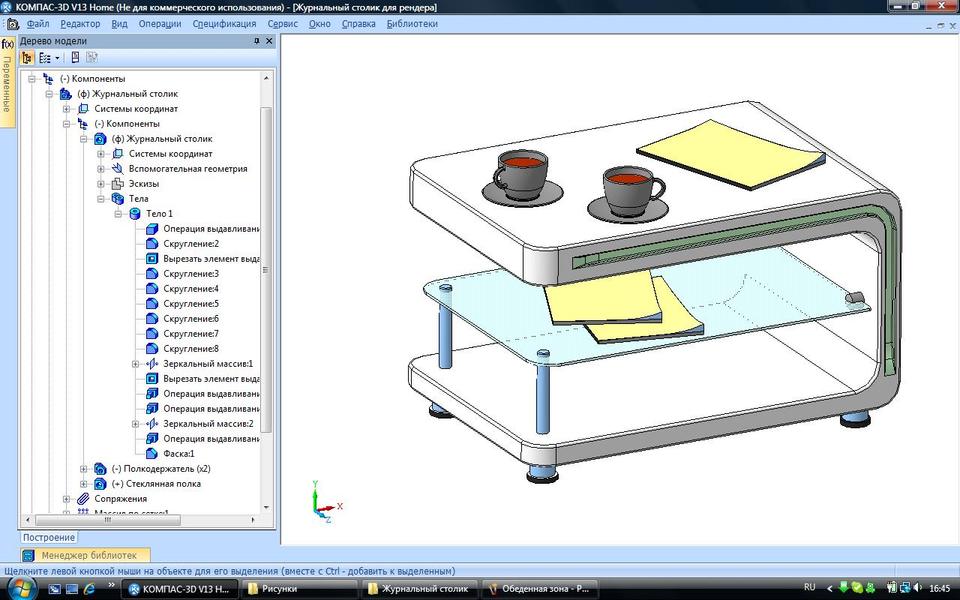This screenshot has height=600, width=960.
Task: Select the model tree structure view icon
Action: click(x=27, y=58)
